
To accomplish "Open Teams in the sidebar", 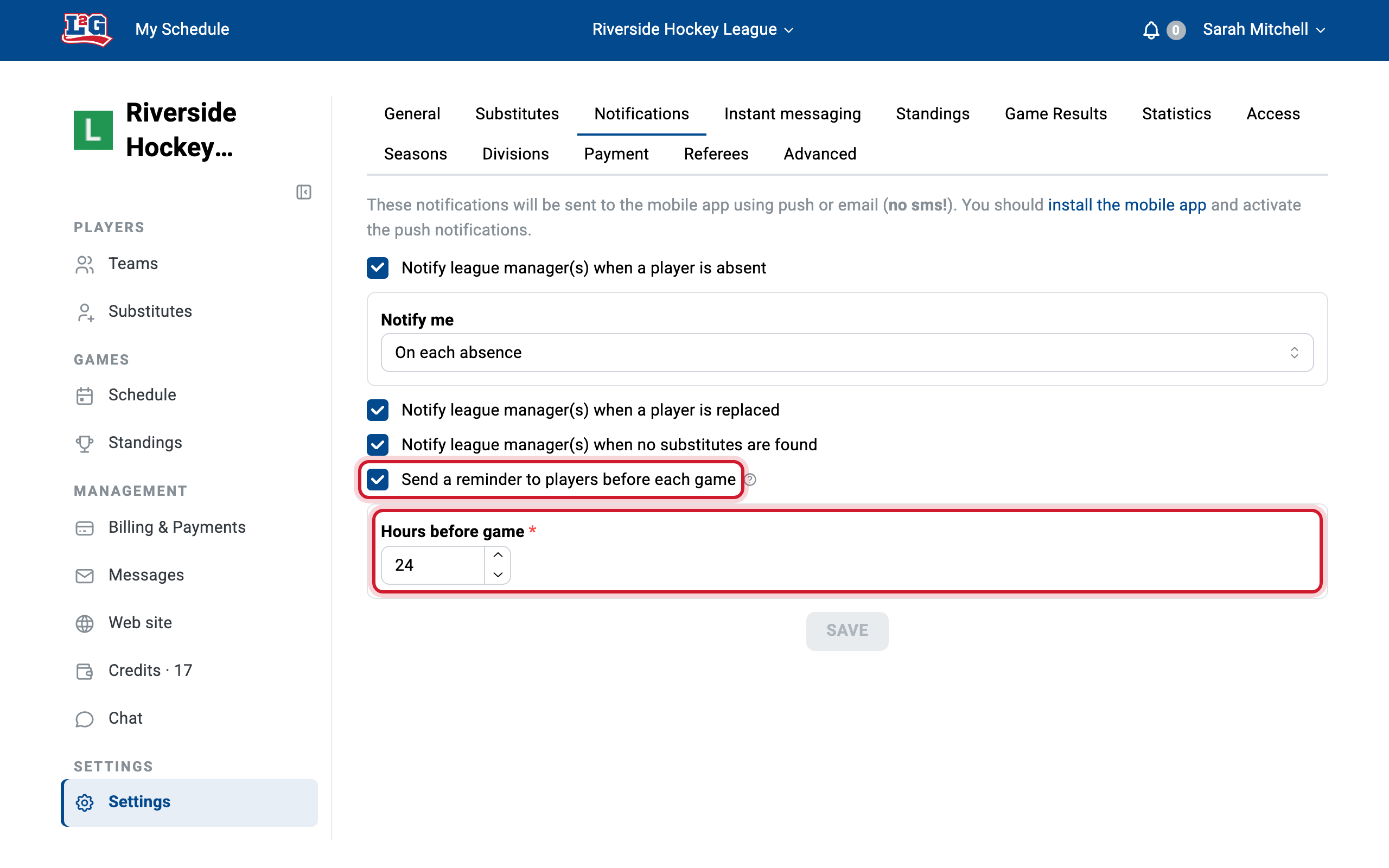I will [x=189, y=264].
